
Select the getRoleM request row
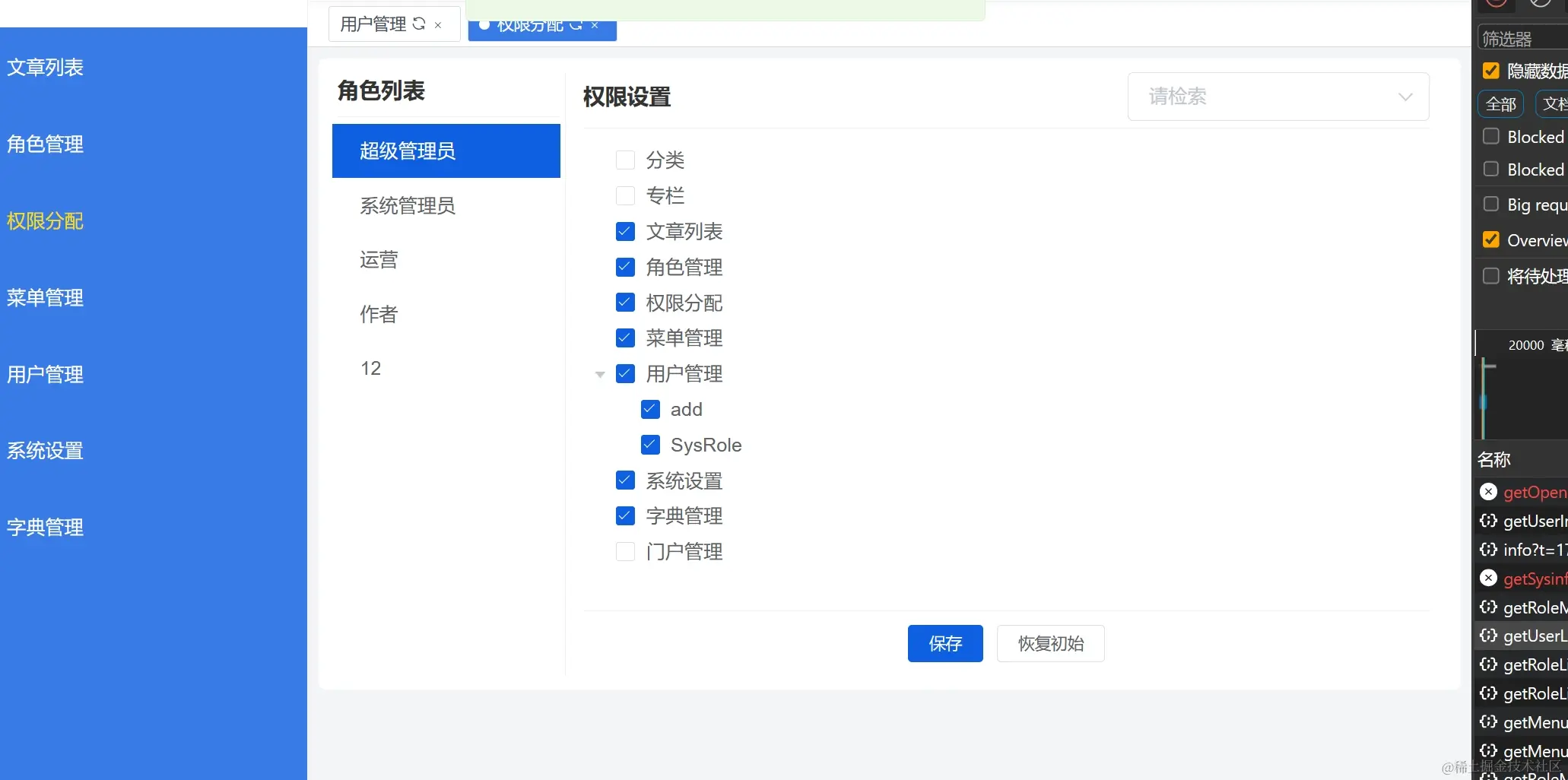1522,607
